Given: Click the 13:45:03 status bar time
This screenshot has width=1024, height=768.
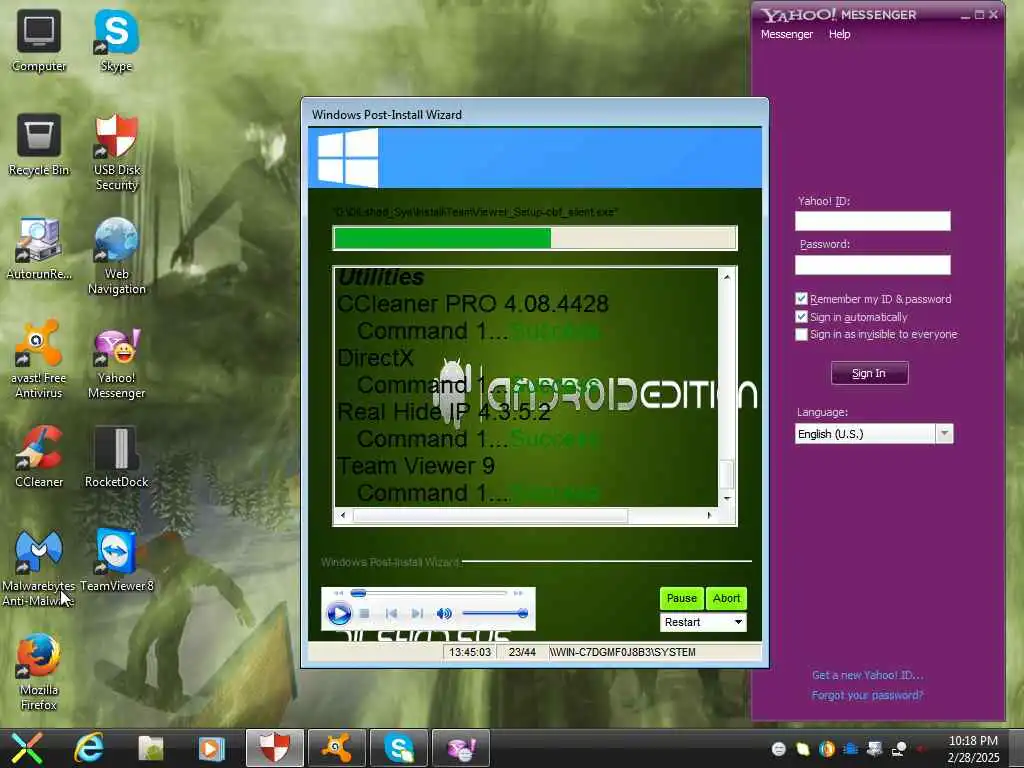Looking at the screenshot, I should coord(470,652).
